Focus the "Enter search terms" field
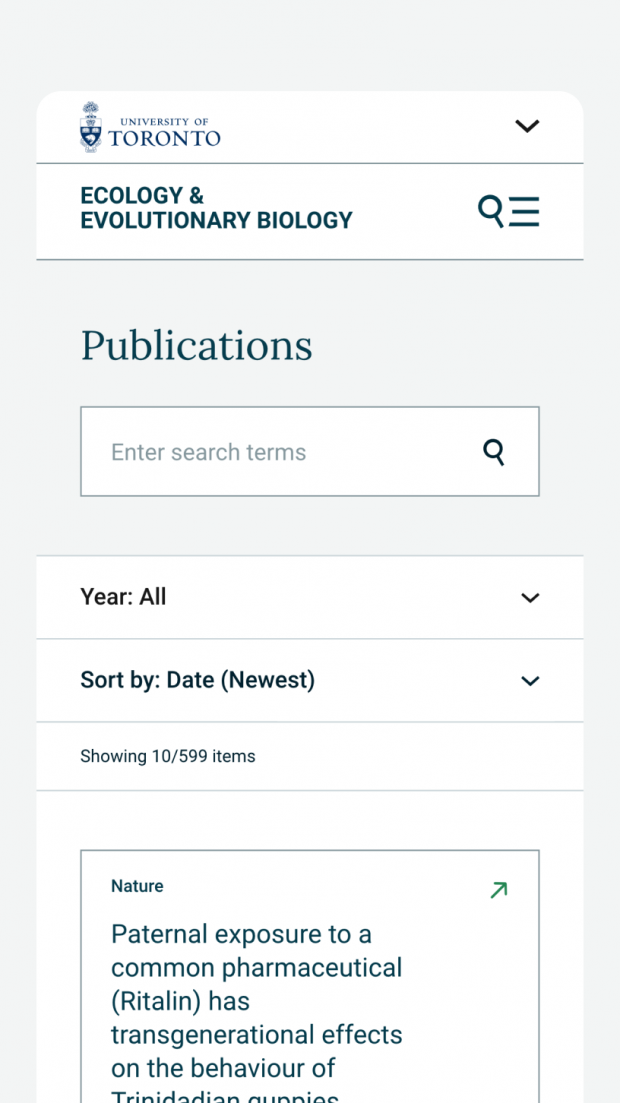The image size is (620, 1103). 310,451
